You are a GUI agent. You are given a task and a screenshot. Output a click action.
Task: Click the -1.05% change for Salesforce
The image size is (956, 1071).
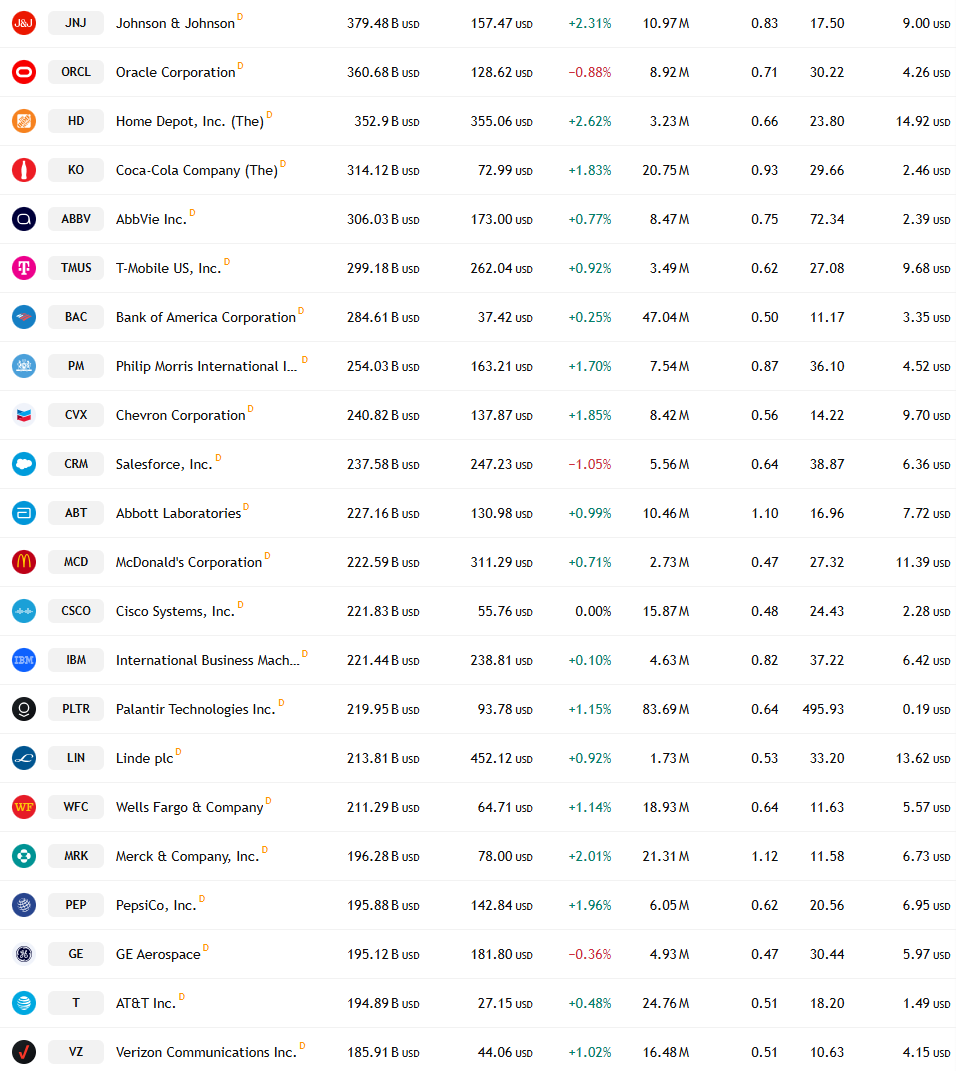(590, 464)
